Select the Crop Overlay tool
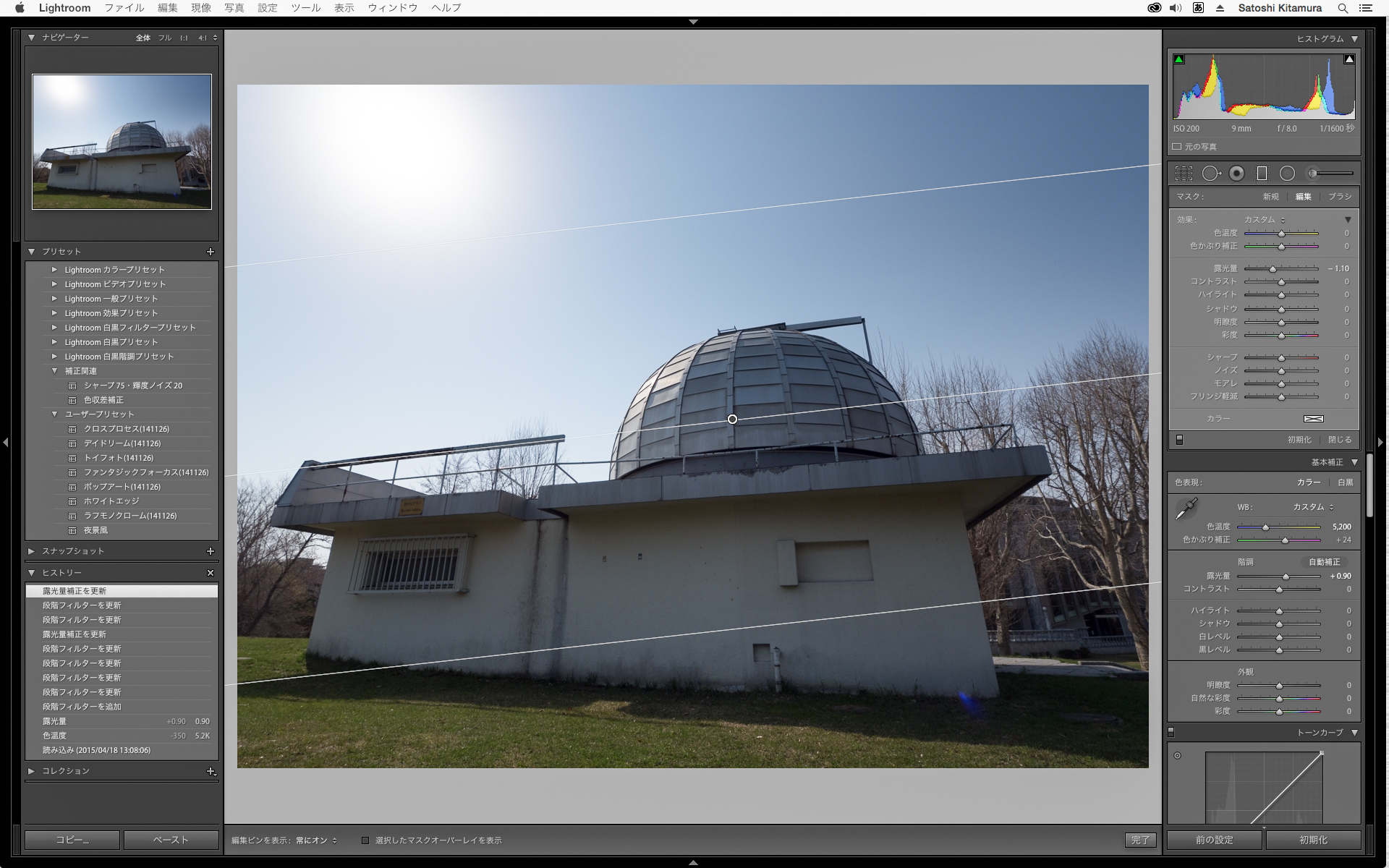The image size is (1389, 868). 1184,173
